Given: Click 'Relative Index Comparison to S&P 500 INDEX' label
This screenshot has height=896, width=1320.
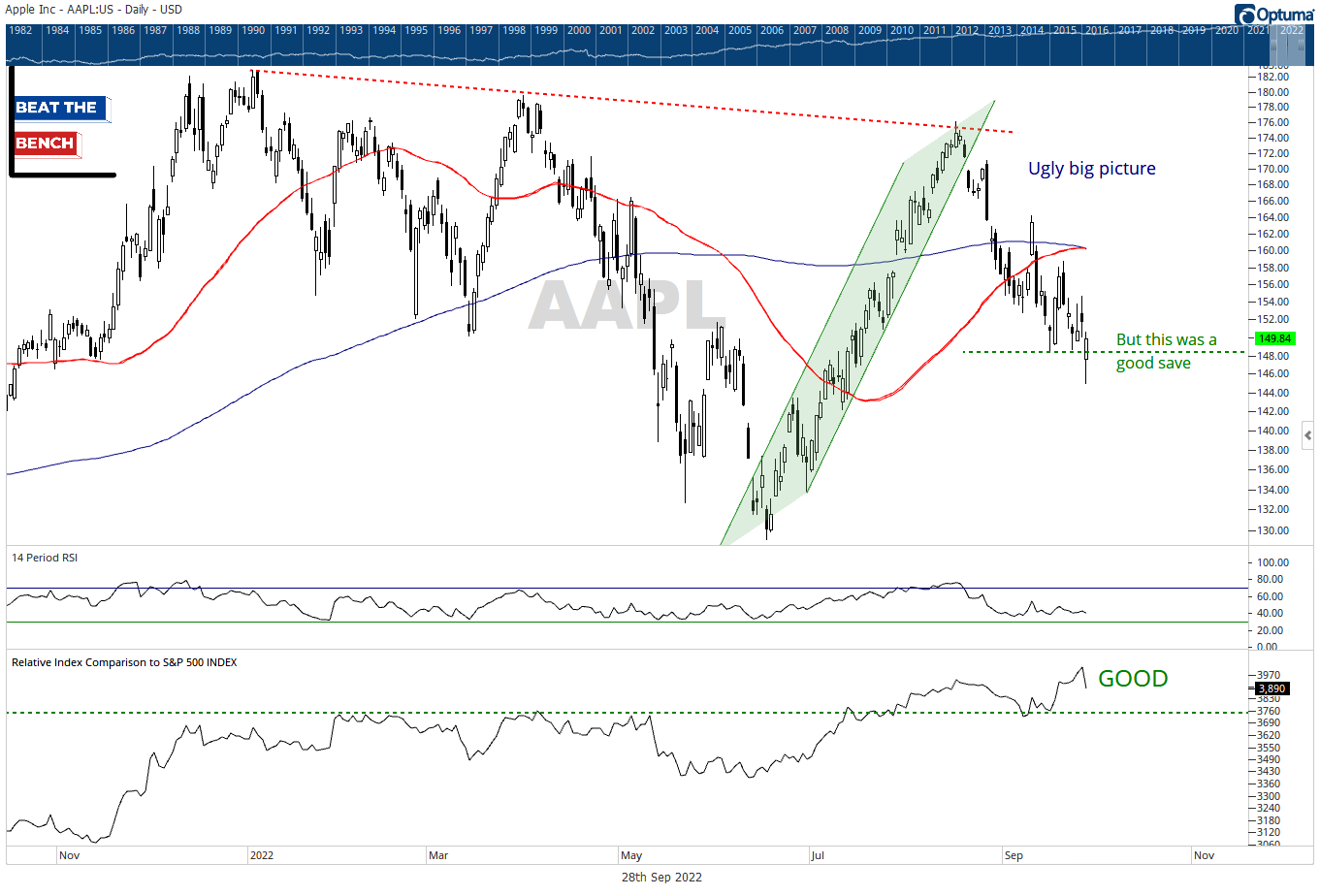Looking at the screenshot, I should click(124, 662).
